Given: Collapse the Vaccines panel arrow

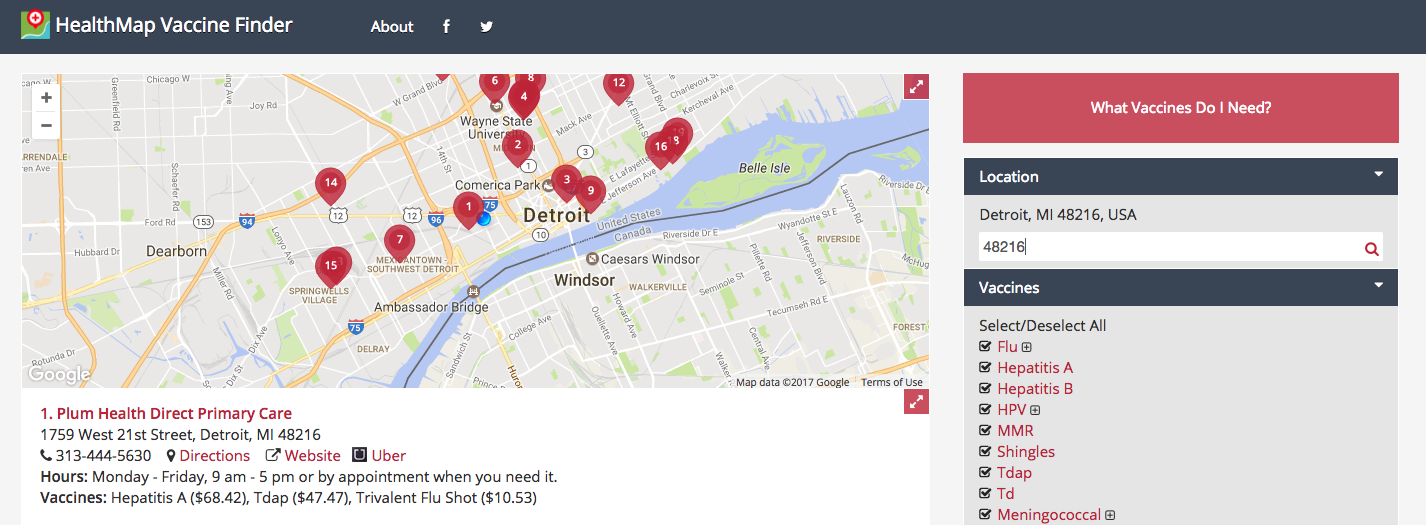Looking at the screenshot, I should point(1379,286).
